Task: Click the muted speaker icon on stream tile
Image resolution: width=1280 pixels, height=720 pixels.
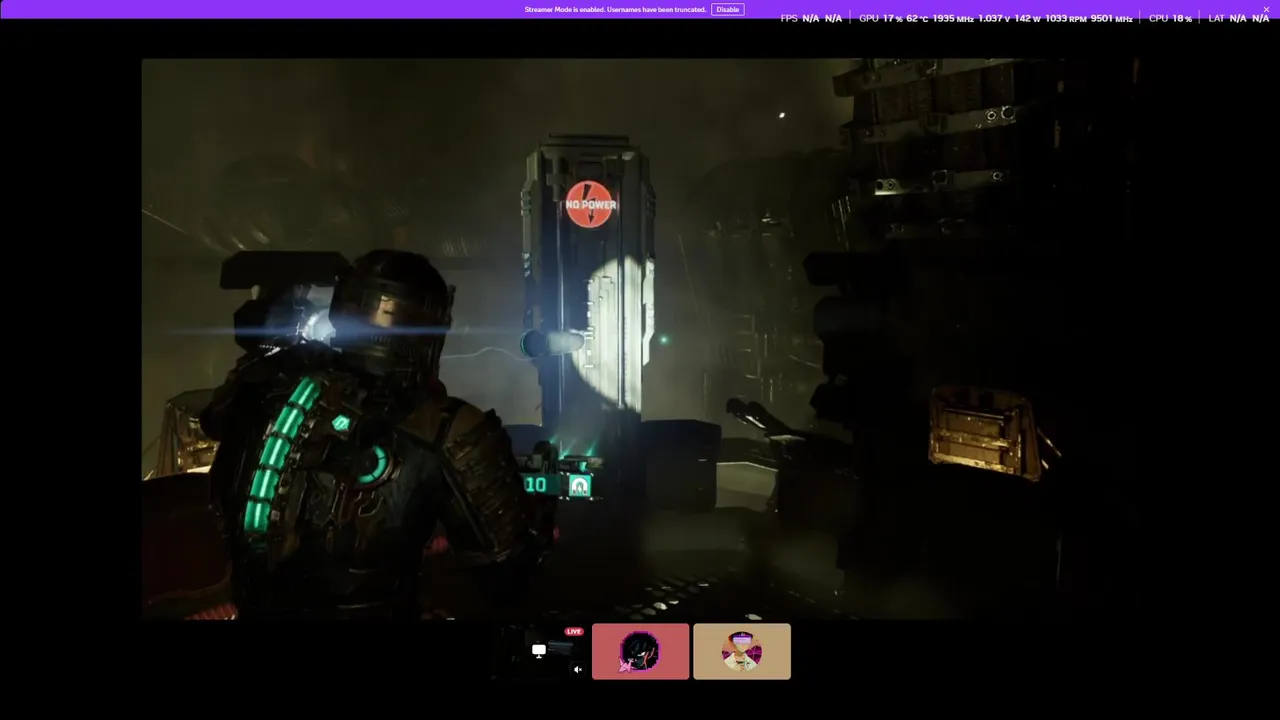Action: click(x=577, y=670)
